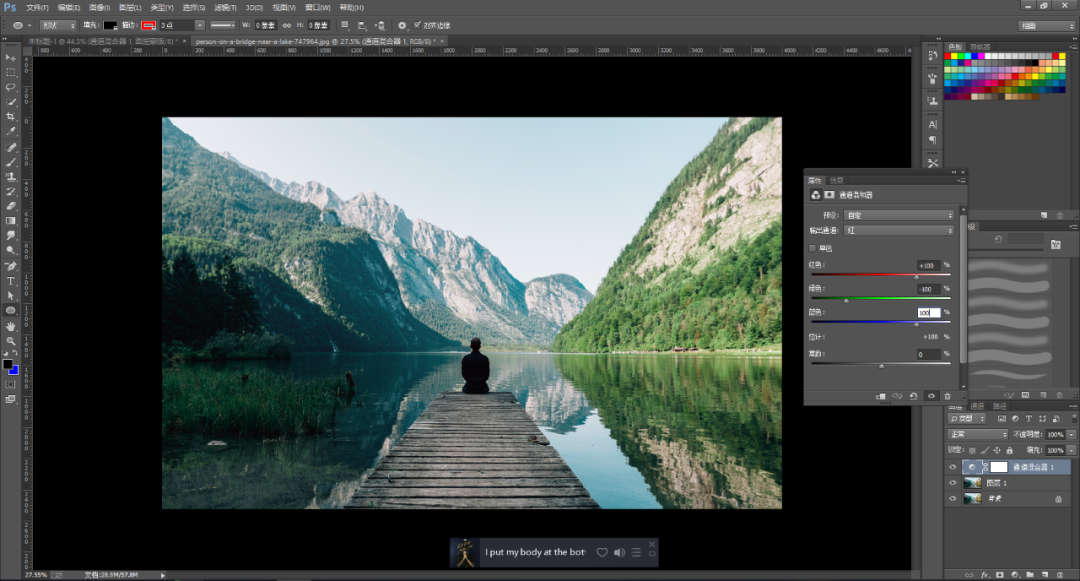The height and width of the screenshot is (581, 1080).
Task: Toggle the align edges checkbox
Action: click(x=417, y=25)
